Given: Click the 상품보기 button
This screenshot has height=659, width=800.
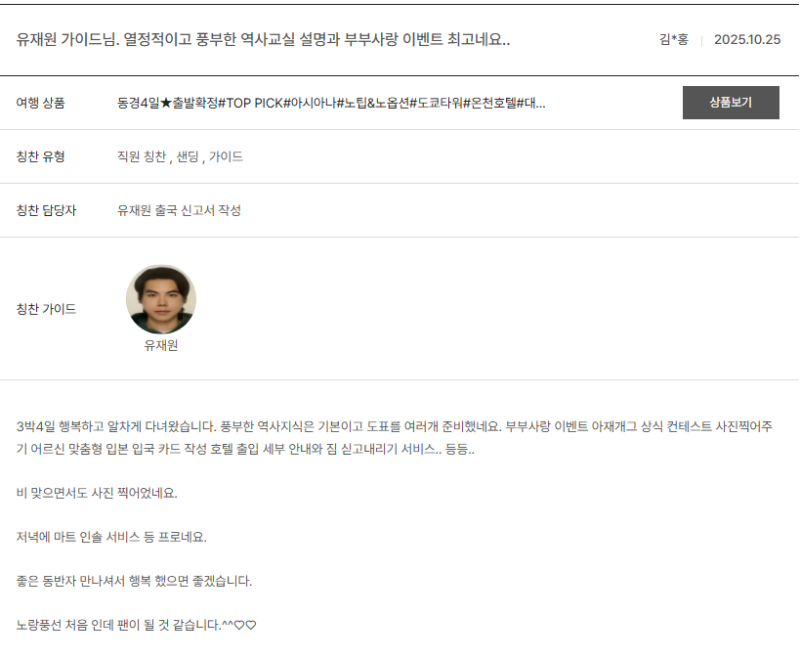Looking at the screenshot, I should point(730,103).
